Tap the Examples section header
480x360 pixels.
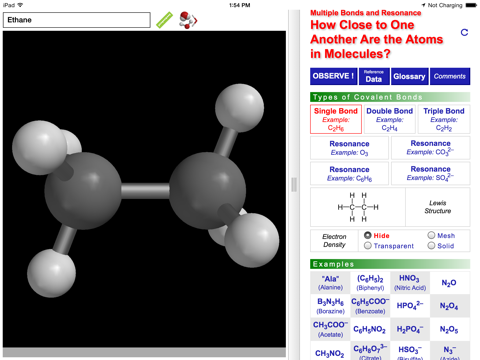pyautogui.click(x=390, y=264)
